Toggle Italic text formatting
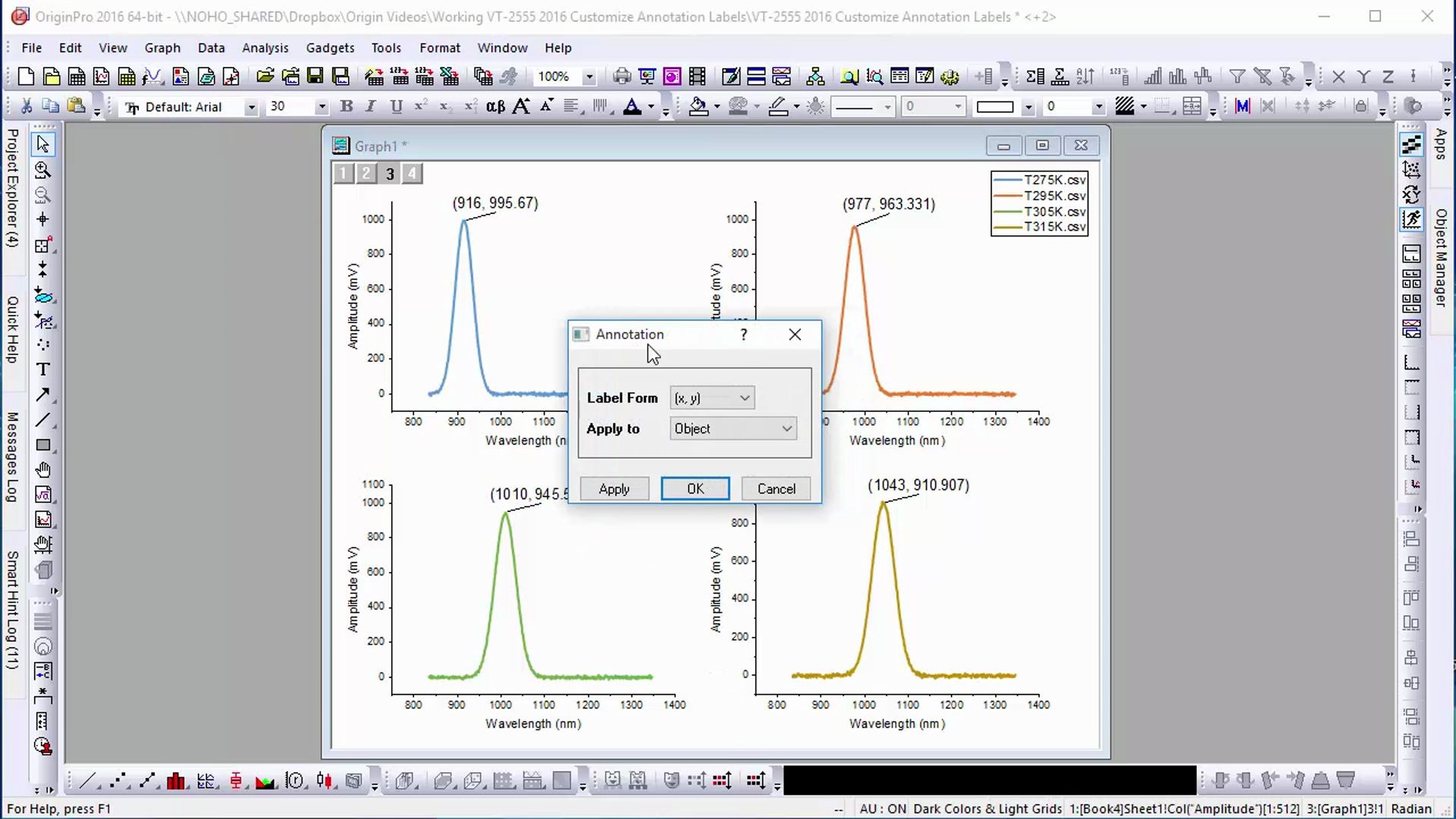Viewport: 1456px width, 819px height. (371, 107)
